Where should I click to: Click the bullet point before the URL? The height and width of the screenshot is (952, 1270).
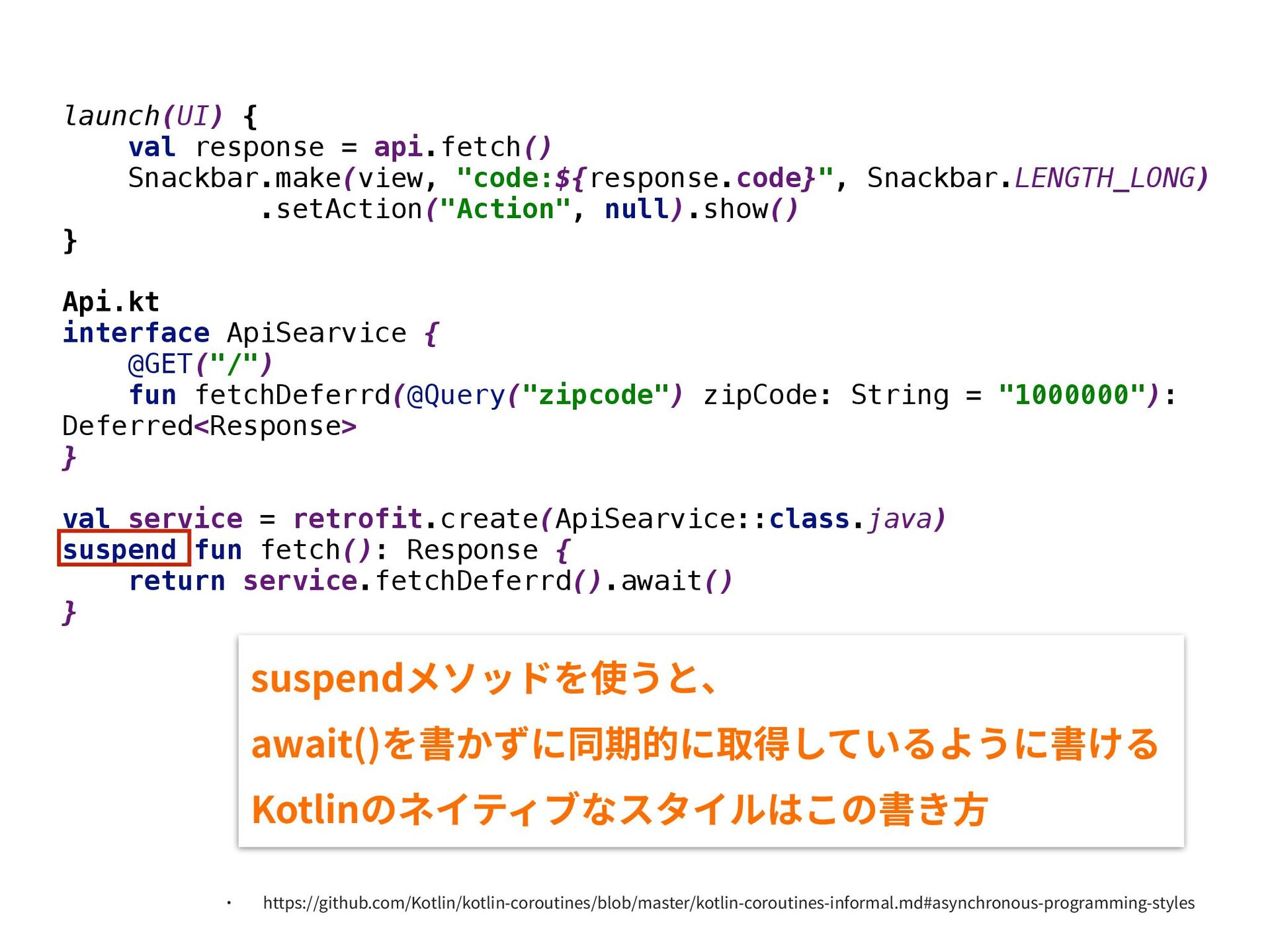pyautogui.click(x=229, y=902)
